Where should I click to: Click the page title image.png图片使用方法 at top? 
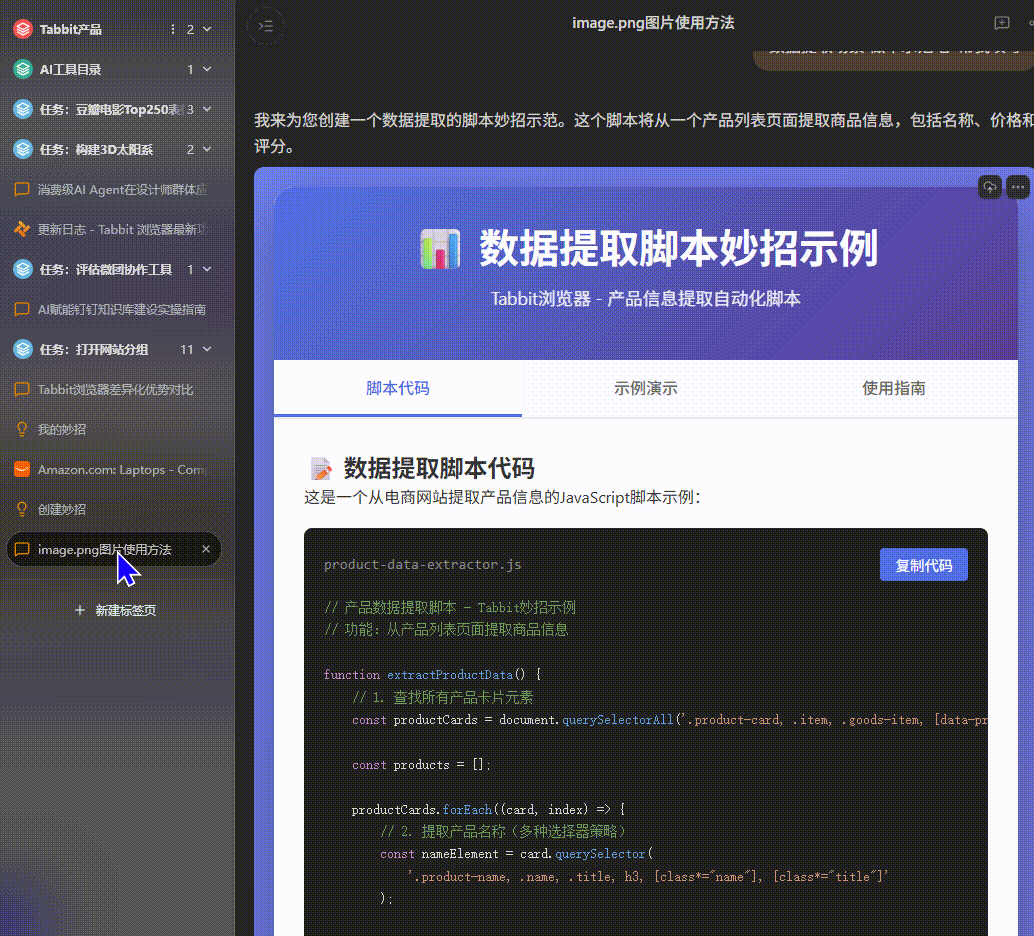click(653, 23)
